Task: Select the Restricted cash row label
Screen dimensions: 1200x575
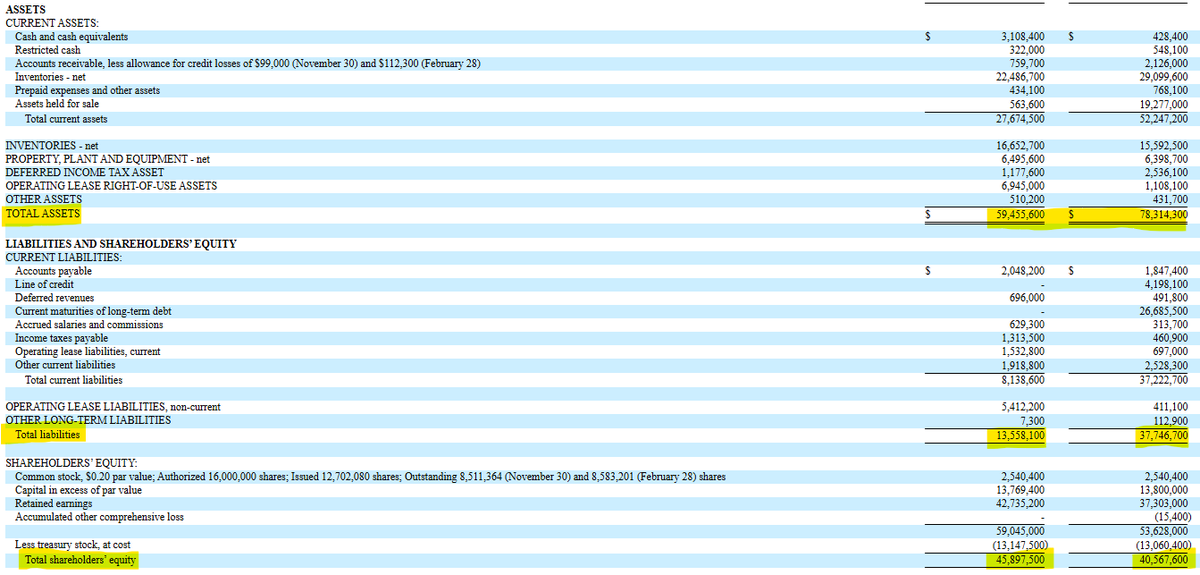Action: 48,50
